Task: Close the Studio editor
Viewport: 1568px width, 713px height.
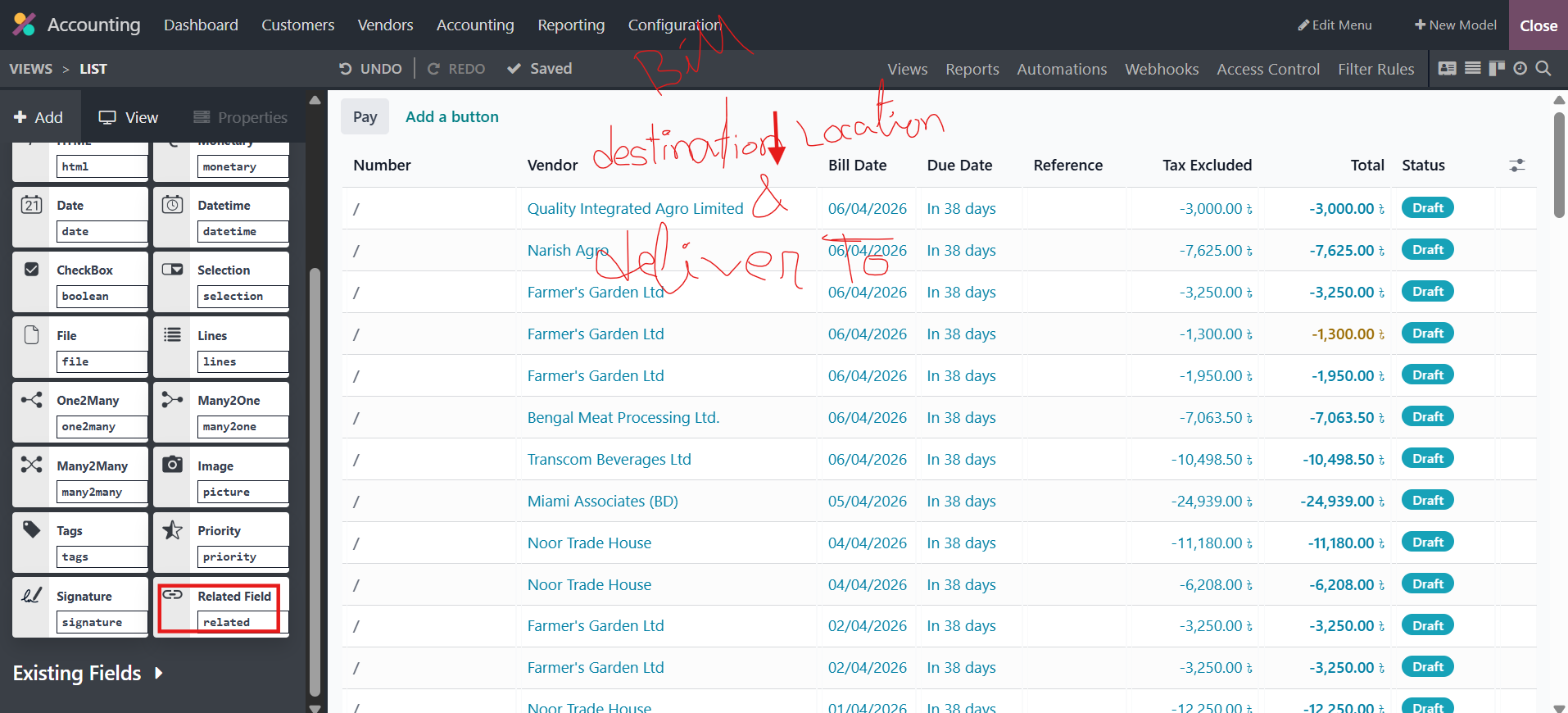Action: pyautogui.click(x=1539, y=25)
